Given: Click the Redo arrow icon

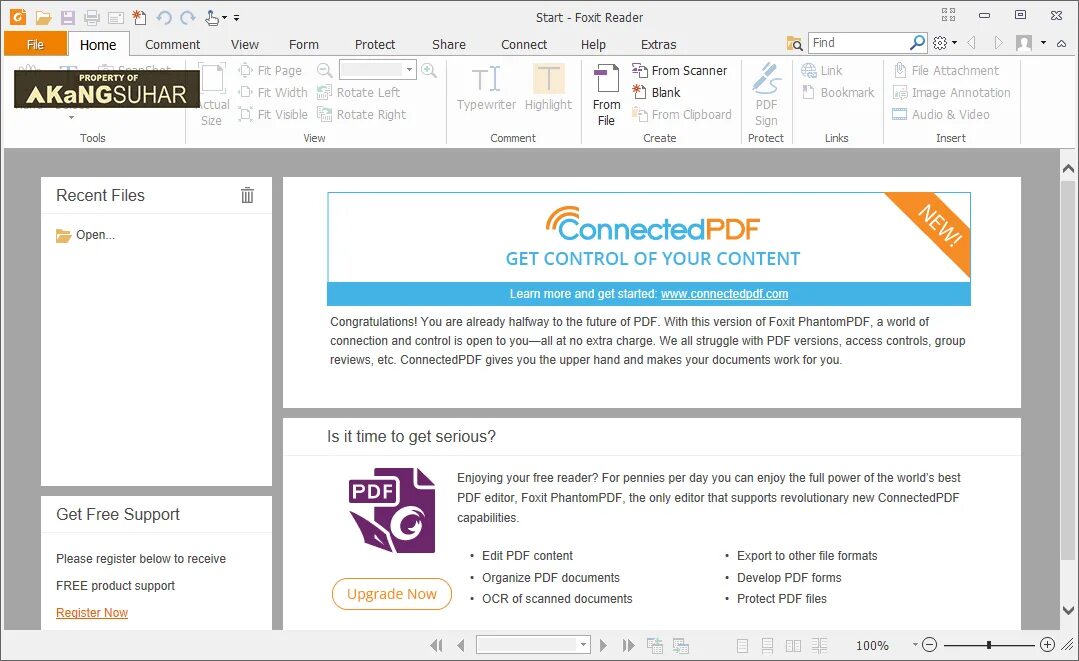Looking at the screenshot, I should pos(187,18).
